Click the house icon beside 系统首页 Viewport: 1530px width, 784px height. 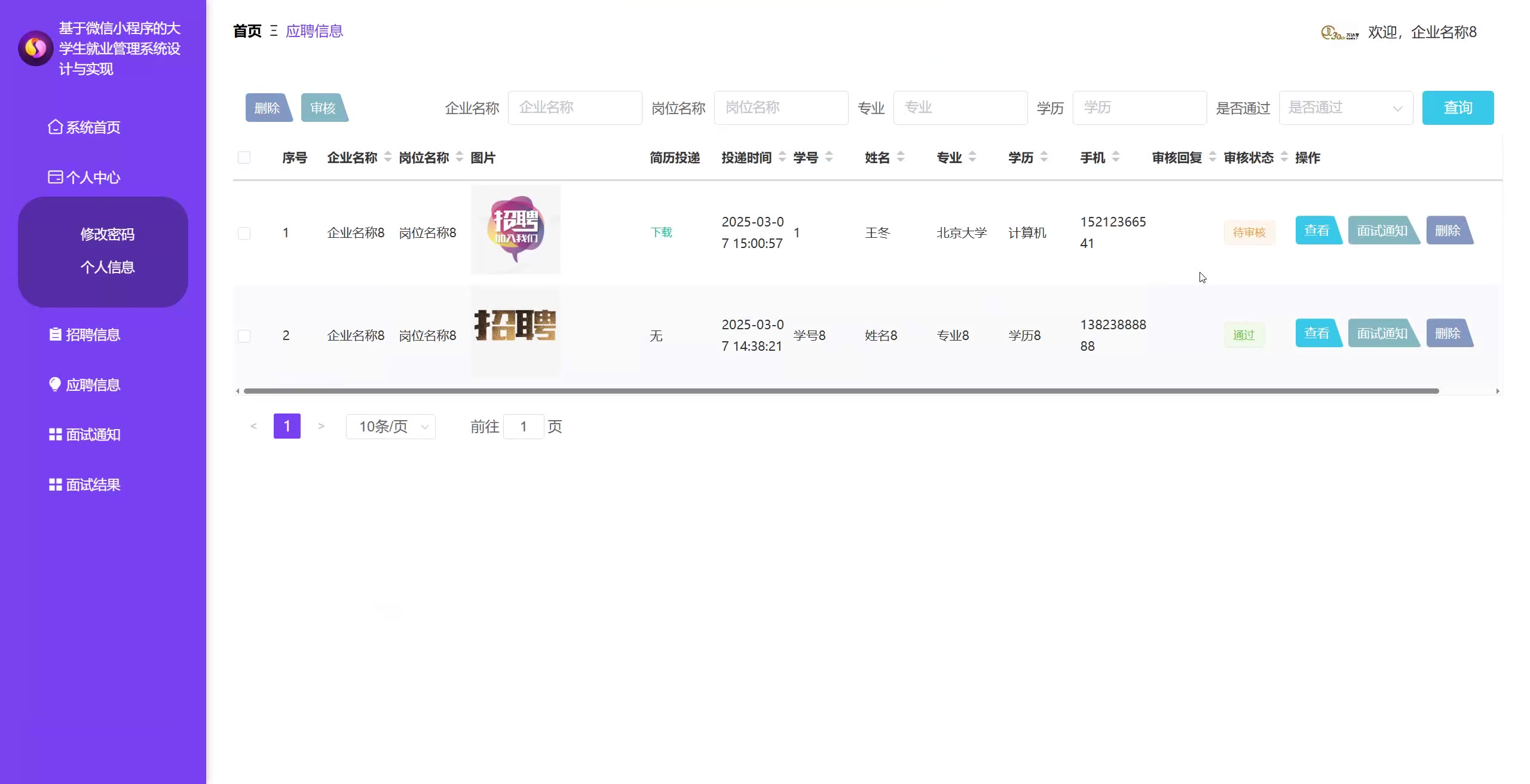point(55,127)
